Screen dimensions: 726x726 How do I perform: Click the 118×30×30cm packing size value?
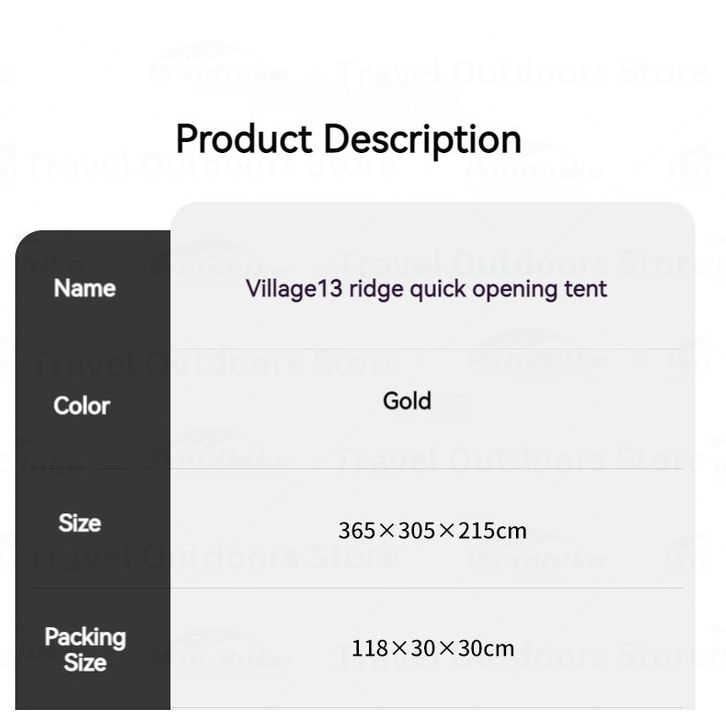tap(432, 648)
